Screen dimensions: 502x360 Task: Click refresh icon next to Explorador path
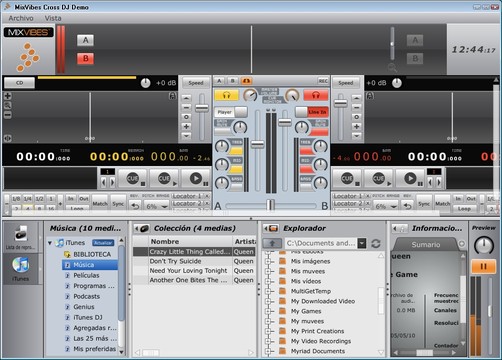pos(376,244)
